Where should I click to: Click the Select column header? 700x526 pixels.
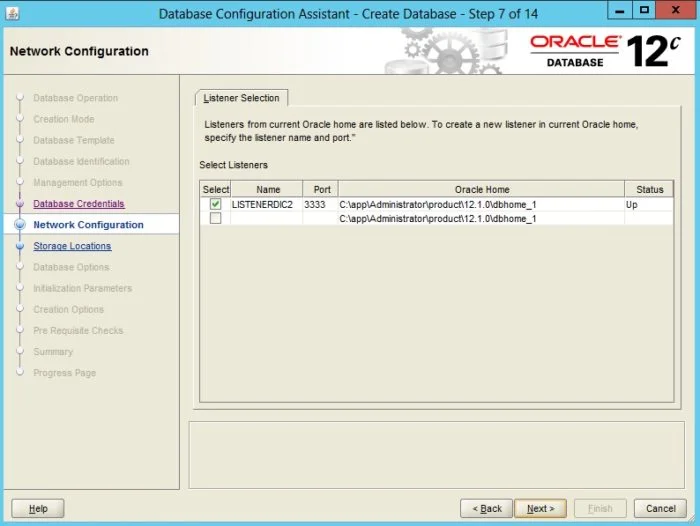coord(216,189)
